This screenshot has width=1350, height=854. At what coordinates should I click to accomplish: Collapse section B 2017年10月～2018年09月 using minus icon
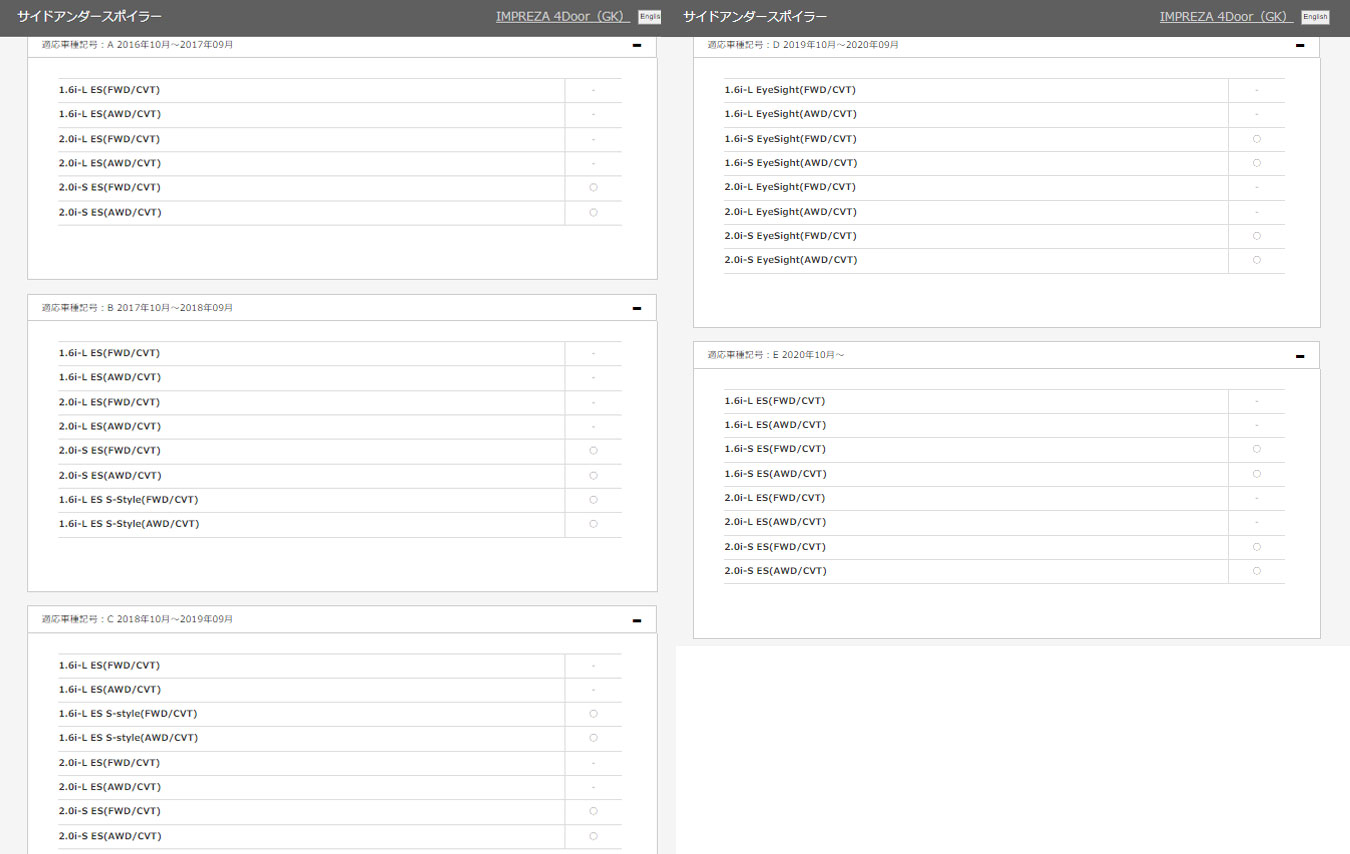click(x=636, y=308)
